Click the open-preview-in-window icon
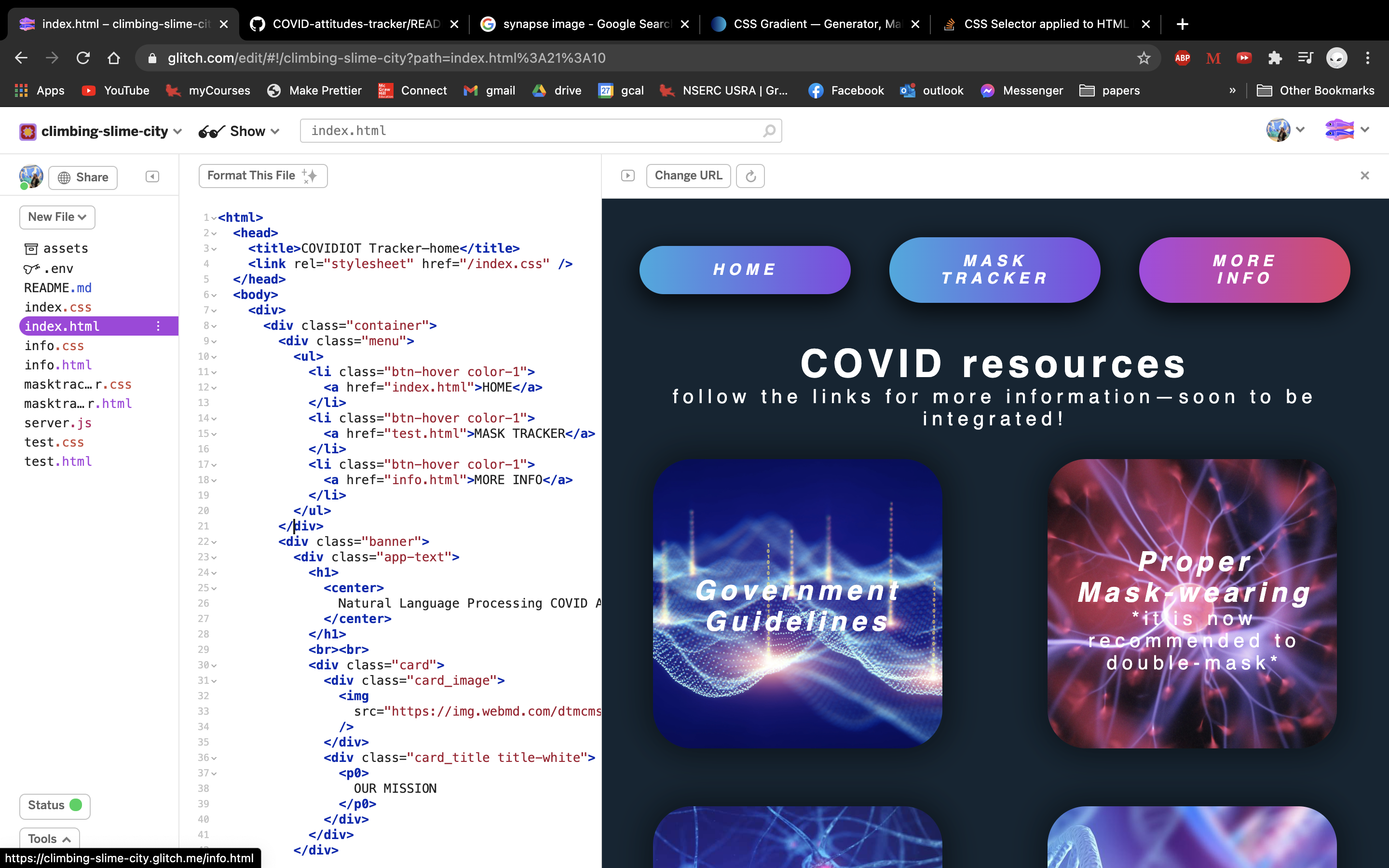This screenshot has width=1389, height=868. [x=628, y=176]
